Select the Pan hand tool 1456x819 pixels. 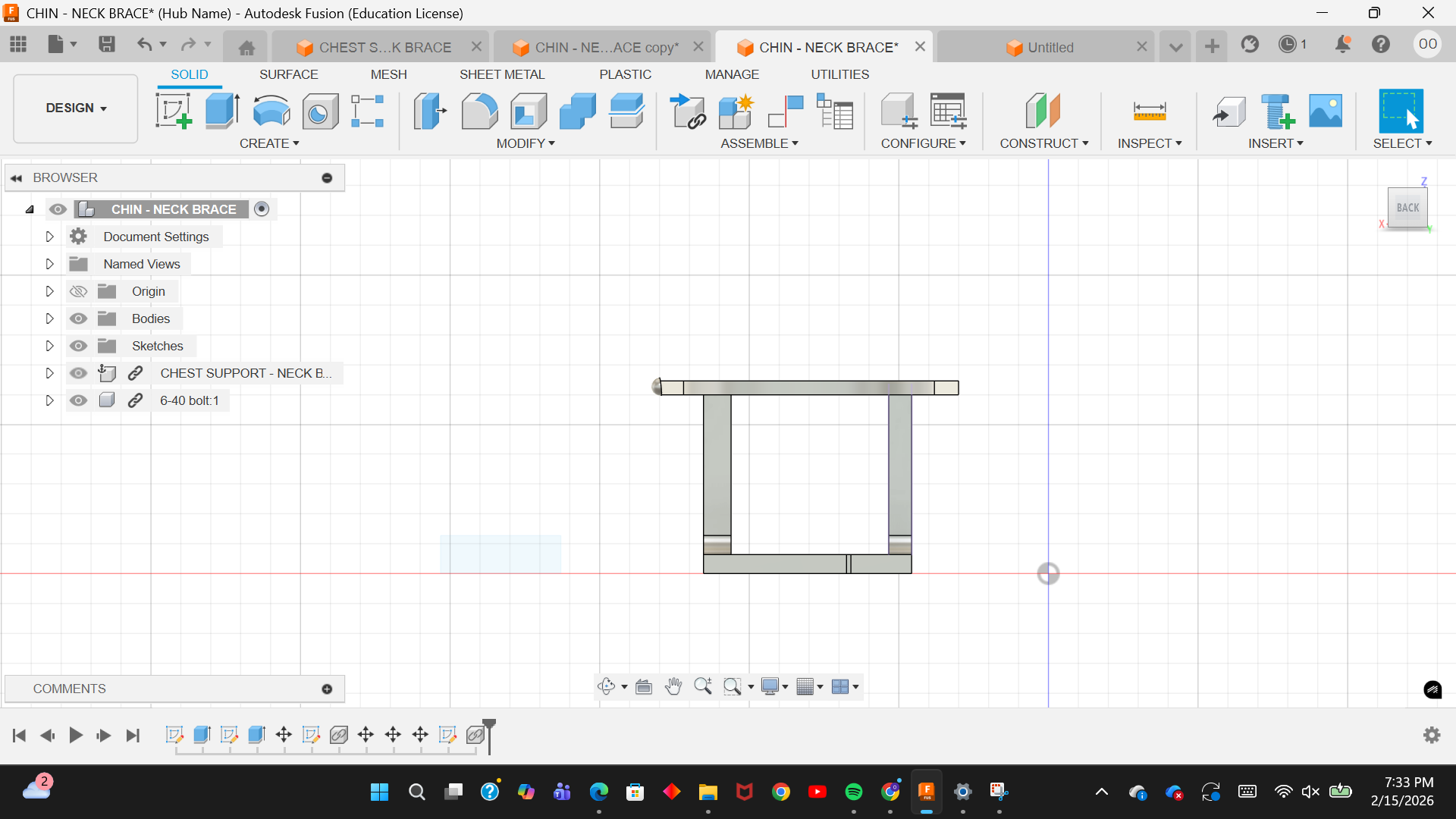click(673, 686)
